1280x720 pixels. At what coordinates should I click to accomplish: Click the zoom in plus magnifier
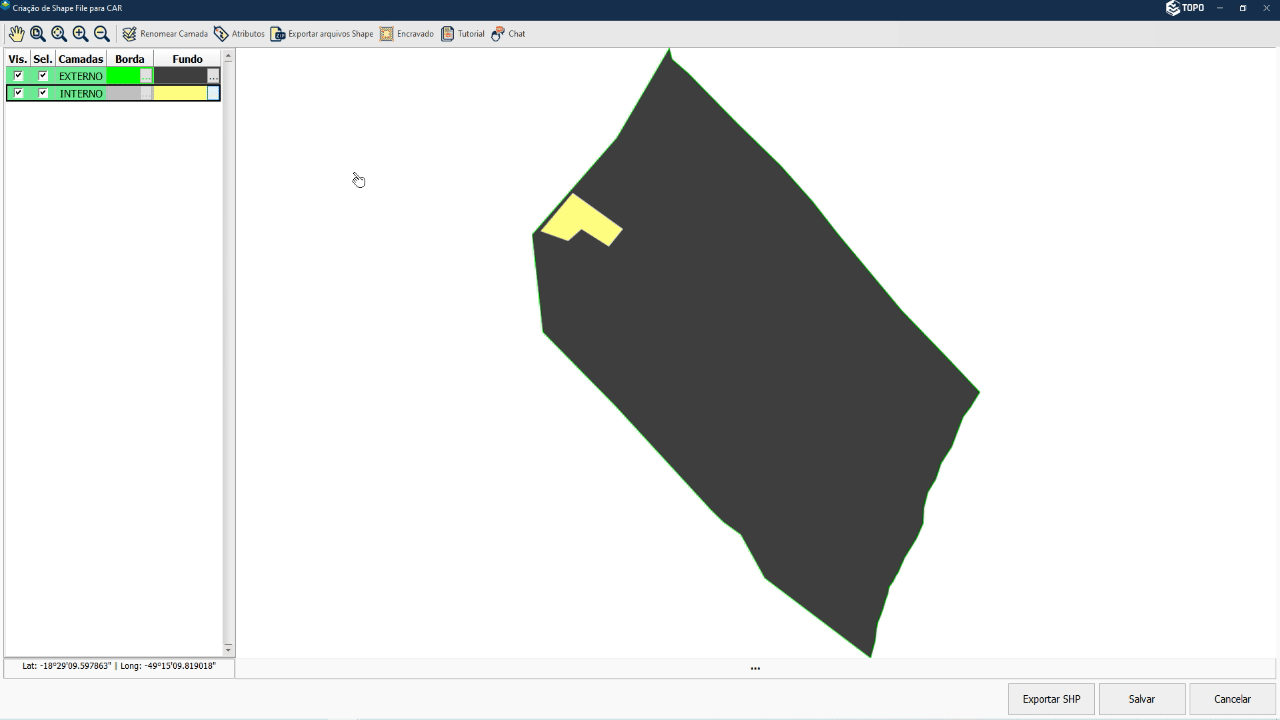[80, 34]
